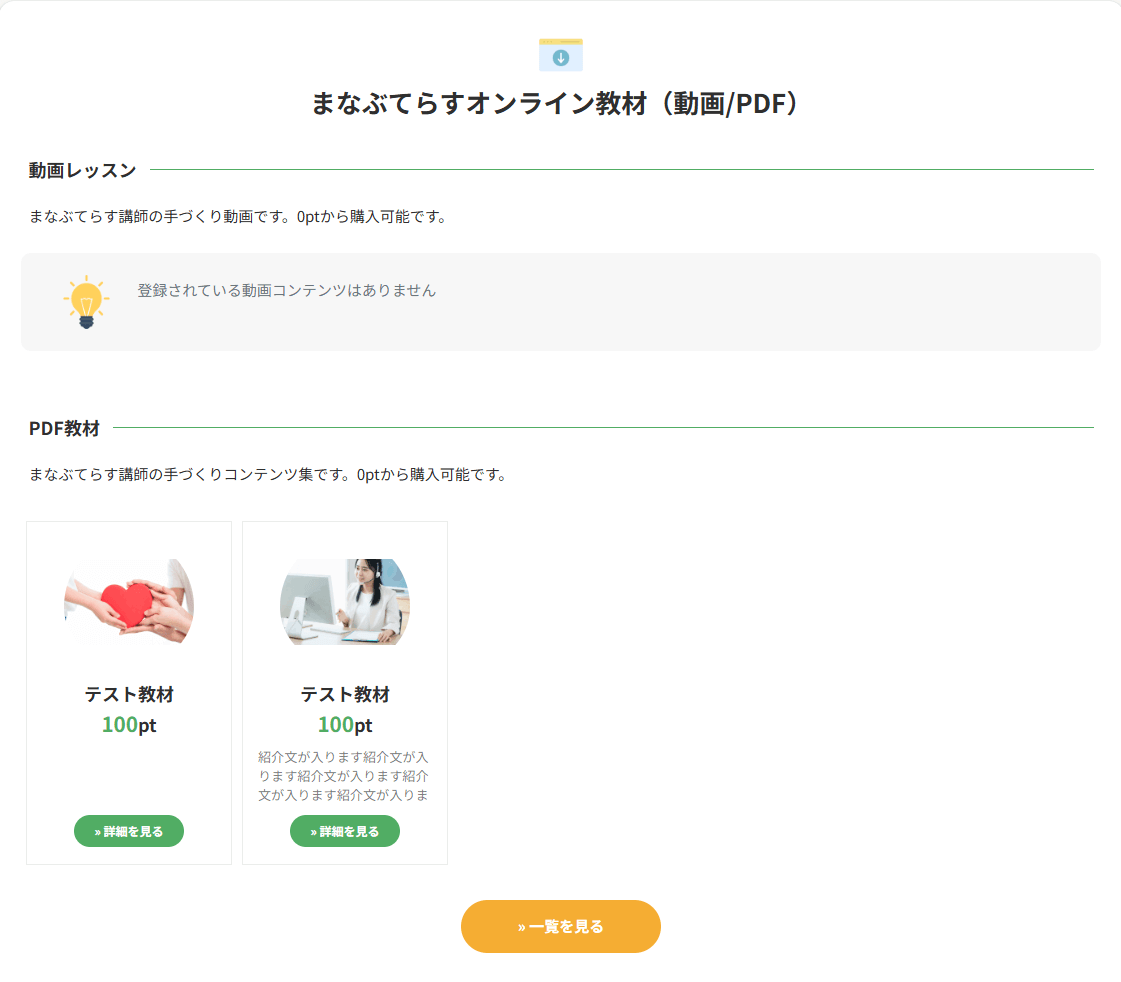Screen dimensions: 1121x982
Task: Click the lightbulb icon in the video notice
Action: tap(86, 301)
